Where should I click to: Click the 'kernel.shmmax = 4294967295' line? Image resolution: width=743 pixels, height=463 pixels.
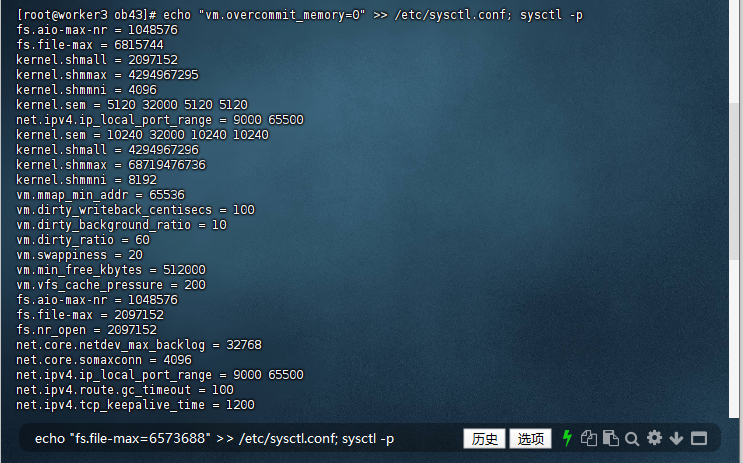[x=108, y=75]
